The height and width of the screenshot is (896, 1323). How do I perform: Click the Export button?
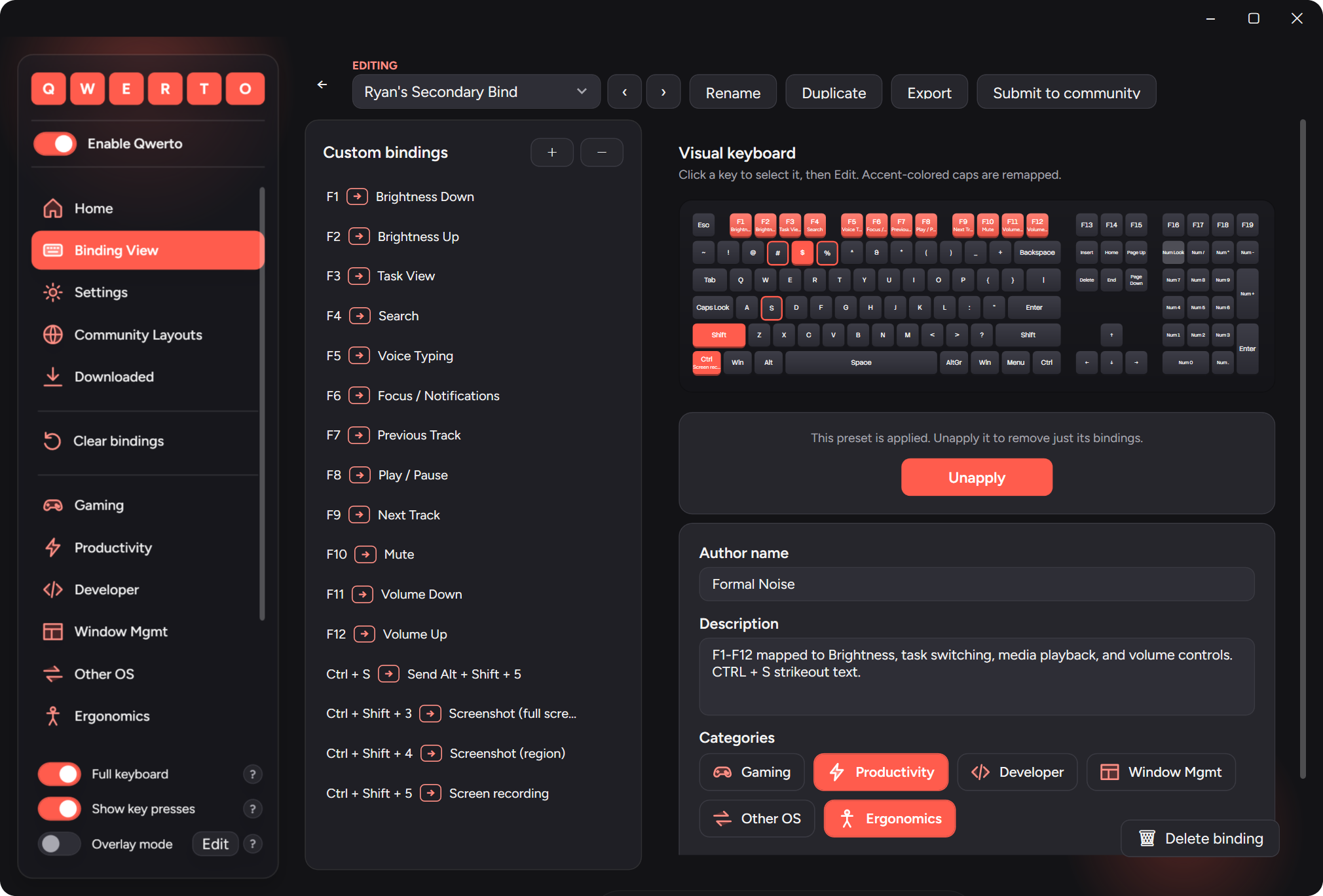point(929,92)
